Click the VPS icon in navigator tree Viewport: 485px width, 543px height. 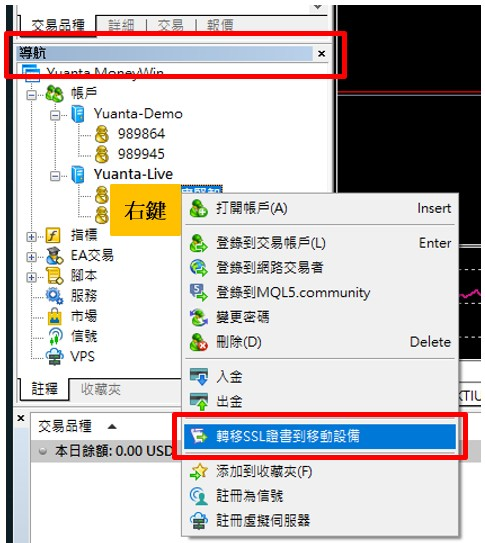(x=55, y=357)
